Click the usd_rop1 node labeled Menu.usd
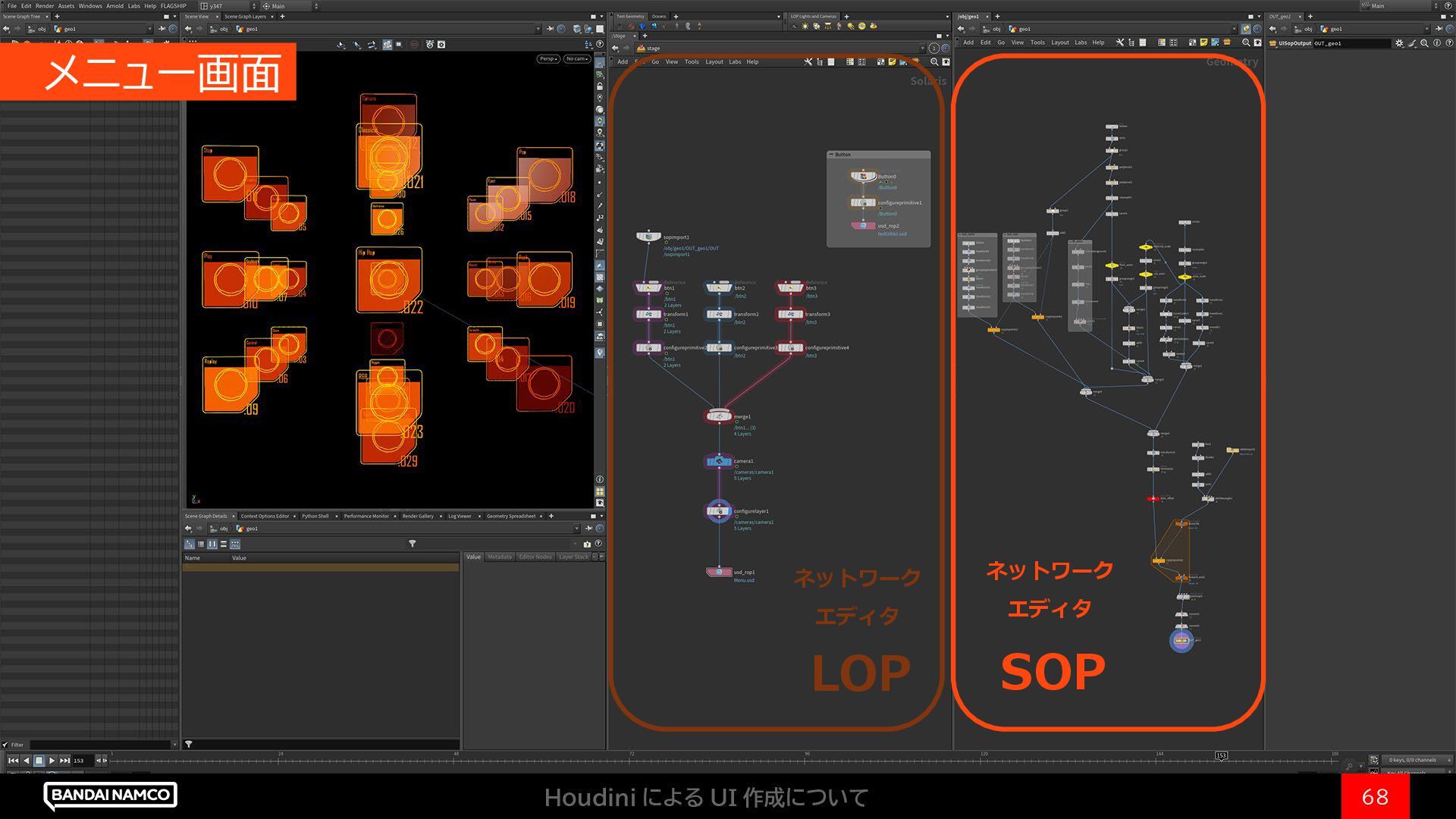 point(718,573)
